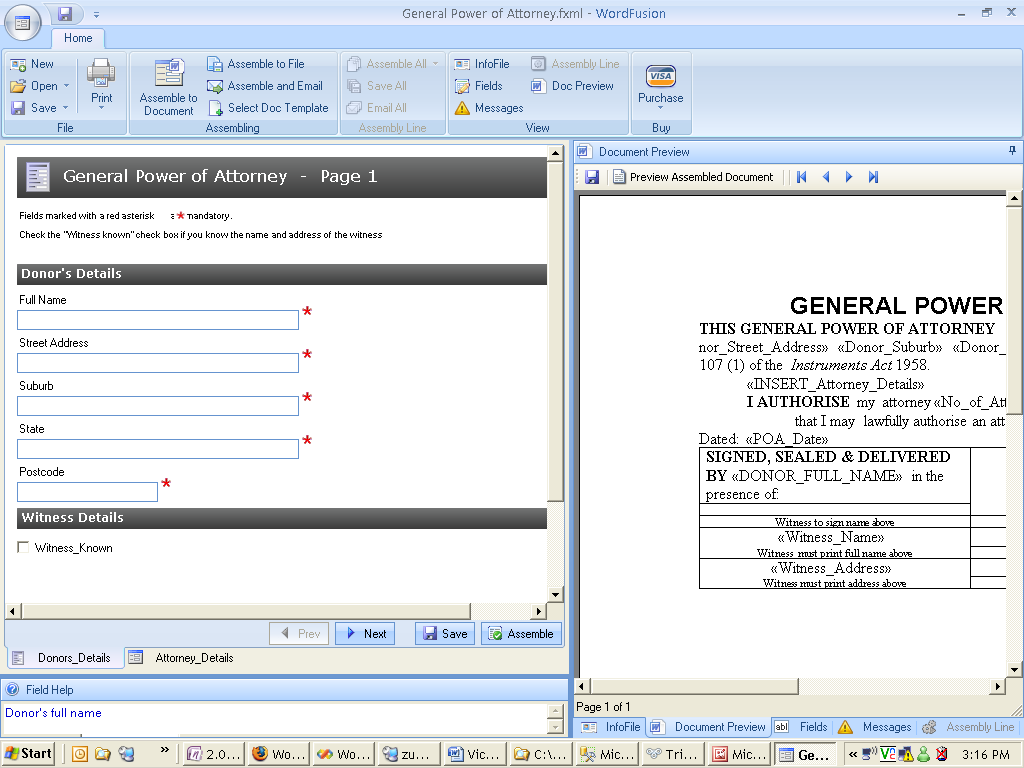Image resolution: width=1024 pixels, height=768 pixels.
Task: Switch to the Attorney_Details tab
Action: pos(182,658)
